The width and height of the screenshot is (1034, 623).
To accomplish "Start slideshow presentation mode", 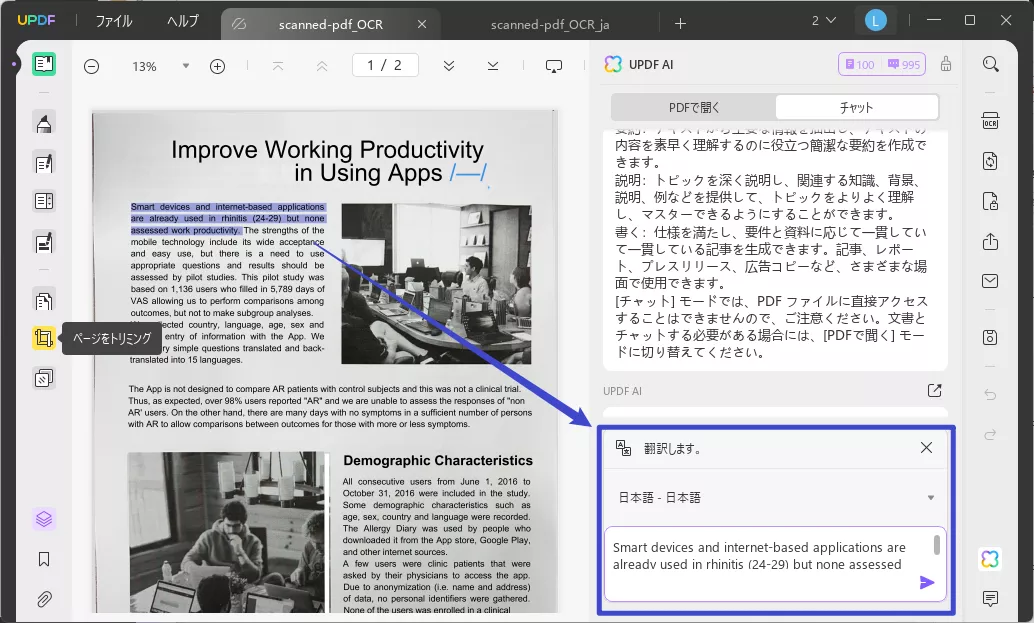I will 554,66.
